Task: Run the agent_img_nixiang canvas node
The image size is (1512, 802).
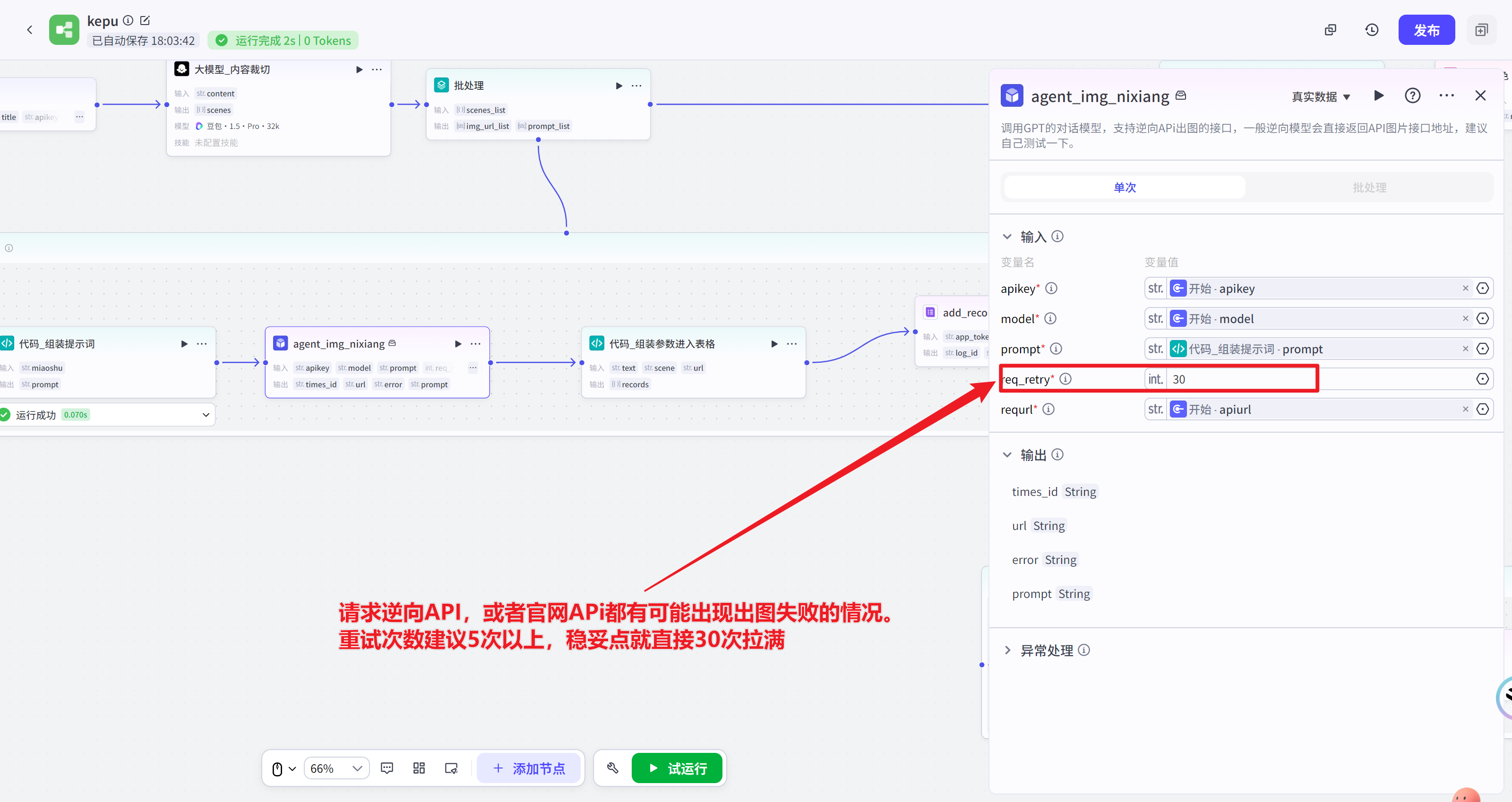Action: 458,344
